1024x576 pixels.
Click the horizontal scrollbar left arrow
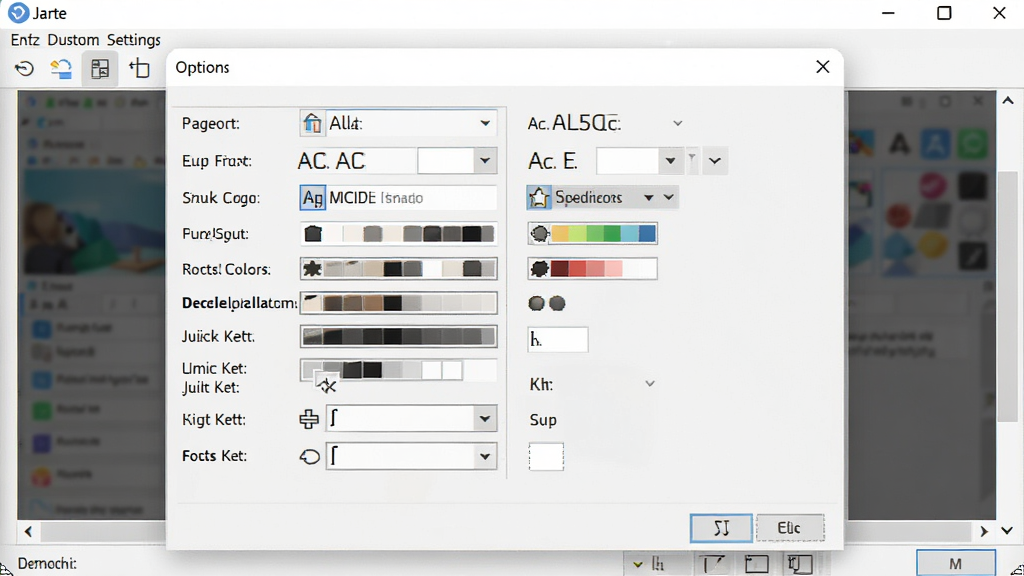point(28,532)
